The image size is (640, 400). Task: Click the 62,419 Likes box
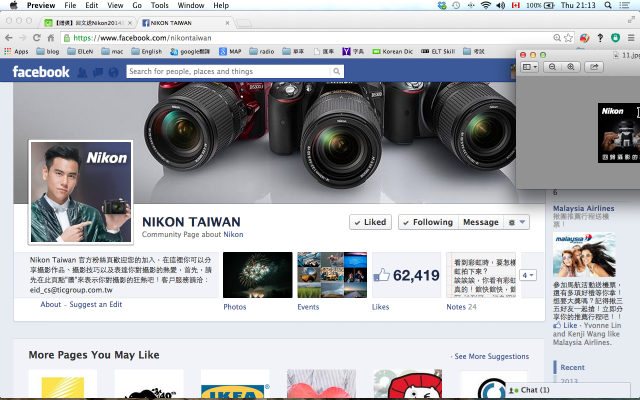407,275
